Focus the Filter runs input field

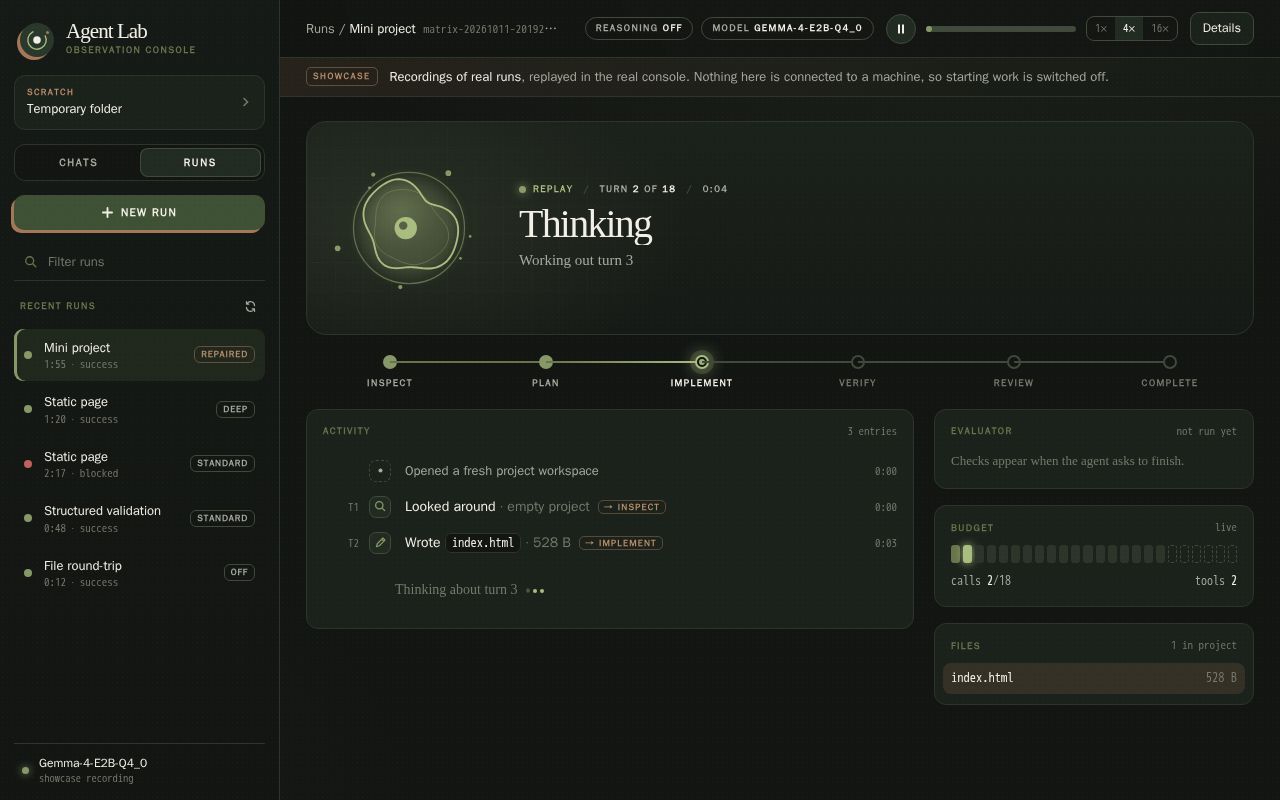[x=140, y=262]
